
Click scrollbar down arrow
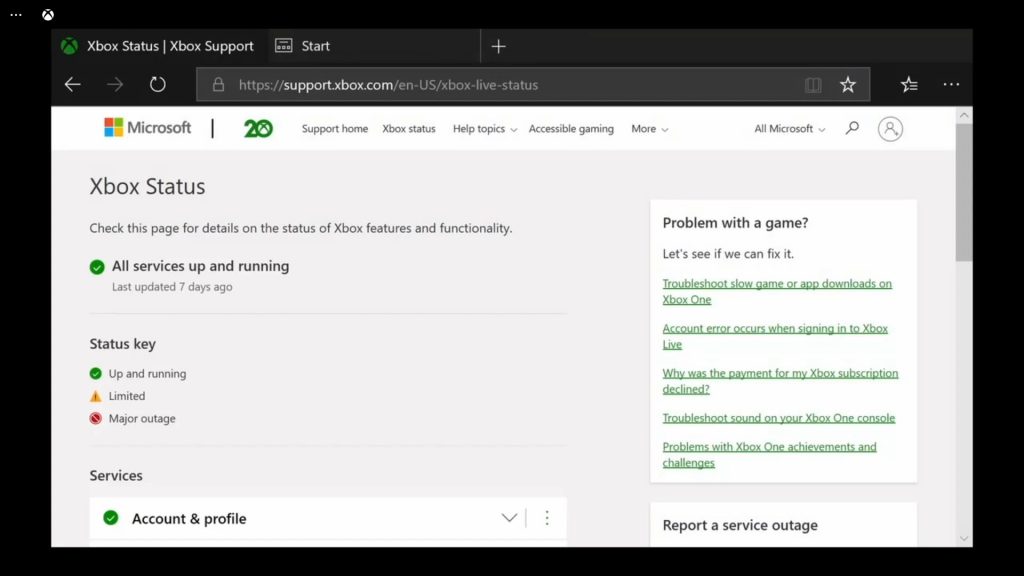point(964,539)
